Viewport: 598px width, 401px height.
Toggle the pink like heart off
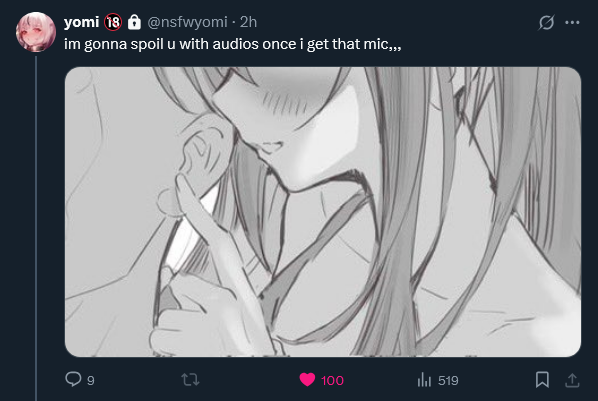pyautogui.click(x=307, y=380)
